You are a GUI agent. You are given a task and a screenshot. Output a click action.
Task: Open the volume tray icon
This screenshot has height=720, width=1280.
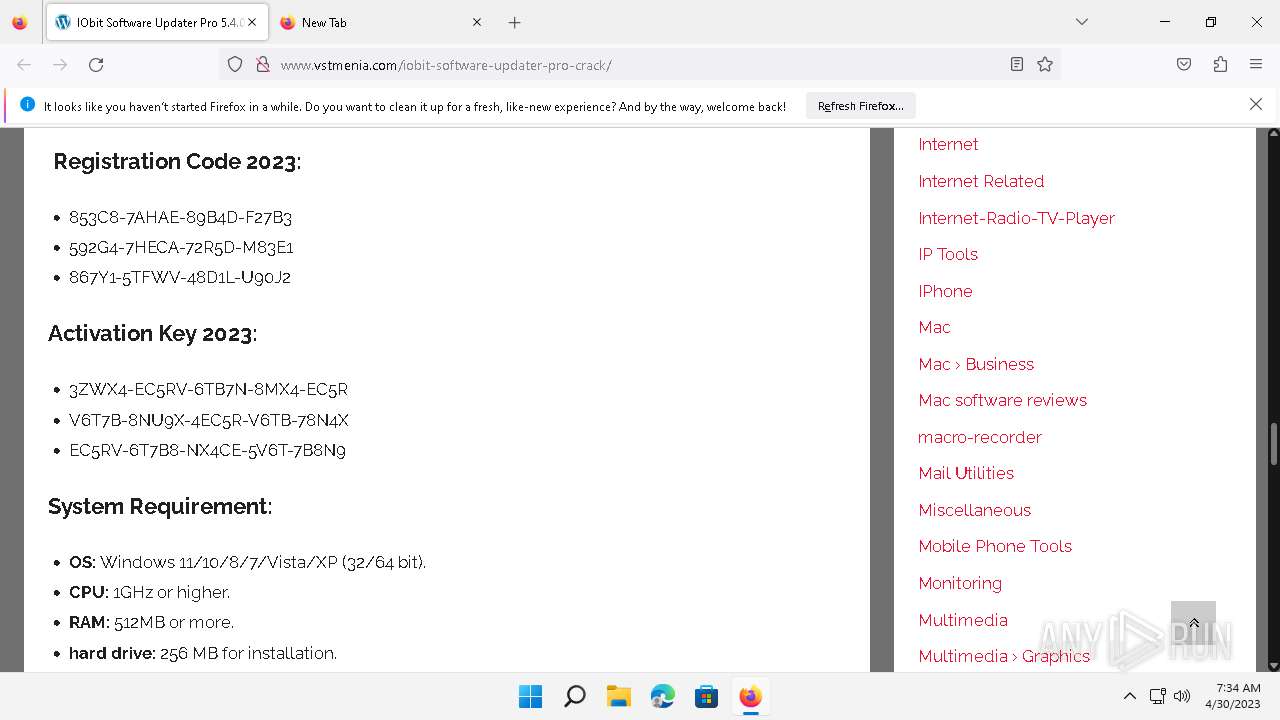click(1181, 696)
